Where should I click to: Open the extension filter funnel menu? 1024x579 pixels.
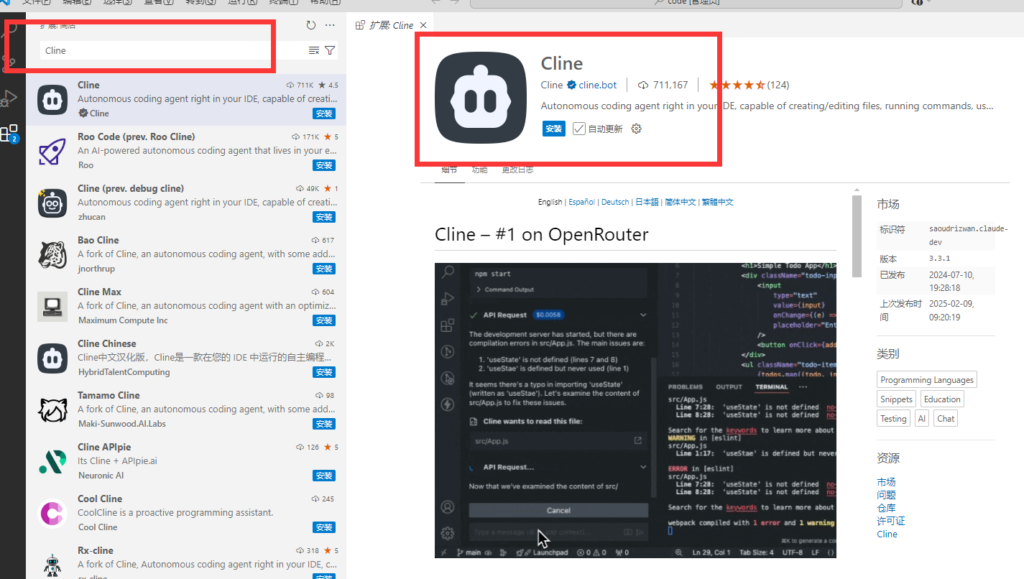point(330,50)
